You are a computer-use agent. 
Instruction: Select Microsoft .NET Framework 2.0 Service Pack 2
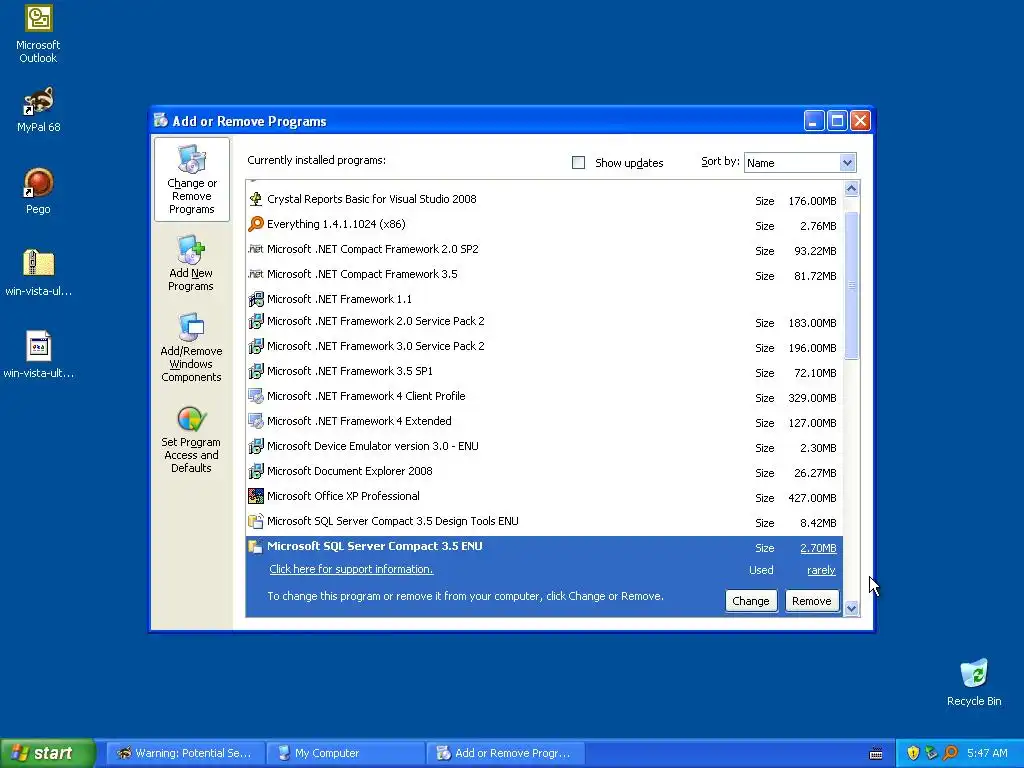click(x=543, y=322)
